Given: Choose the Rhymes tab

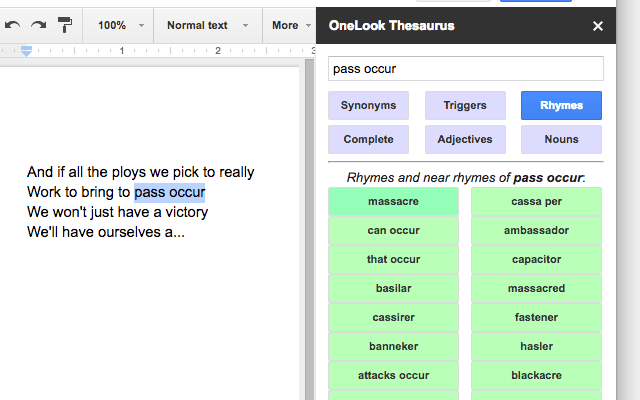Looking at the screenshot, I should [x=561, y=105].
